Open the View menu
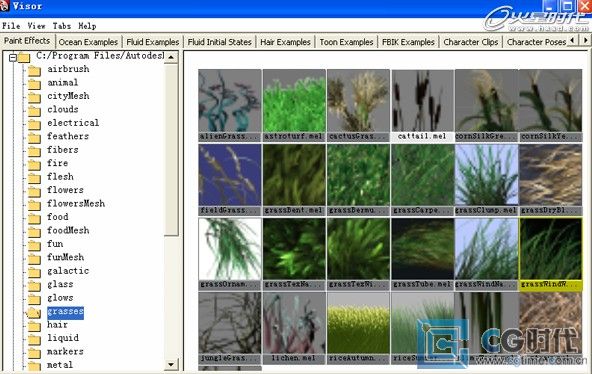The width and height of the screenshot is (592, 374). coord(36,26)
